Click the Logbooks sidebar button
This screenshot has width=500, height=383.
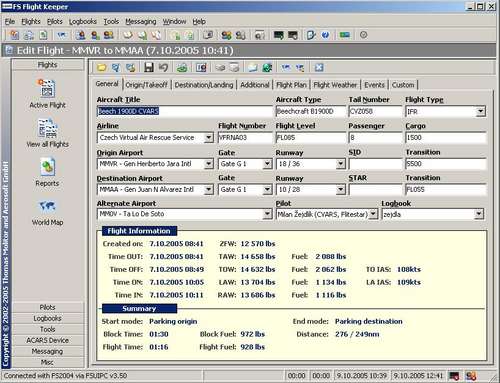[x=48, y=318]
